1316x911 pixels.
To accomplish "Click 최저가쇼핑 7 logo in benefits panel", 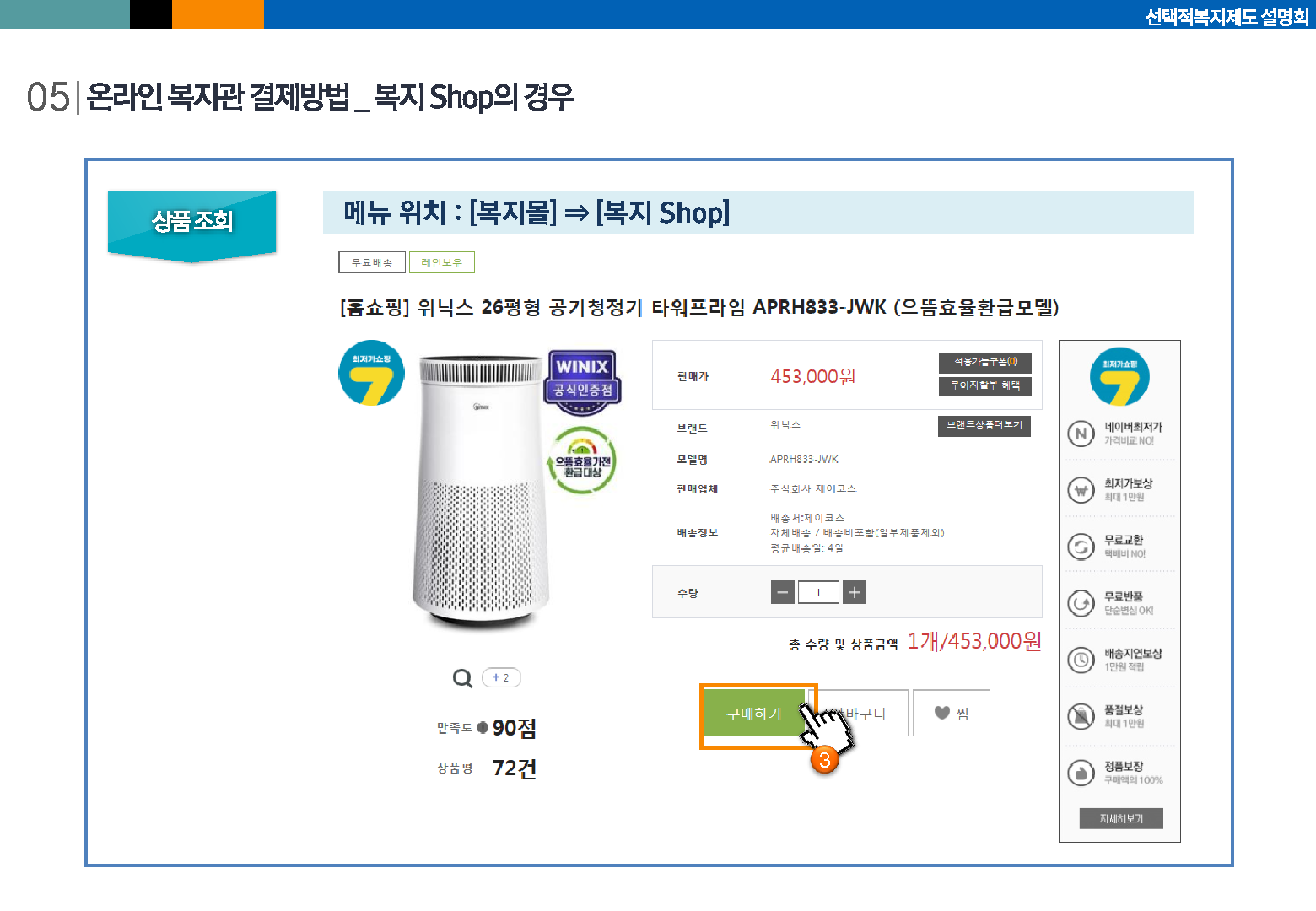I will pos(1119,376).
